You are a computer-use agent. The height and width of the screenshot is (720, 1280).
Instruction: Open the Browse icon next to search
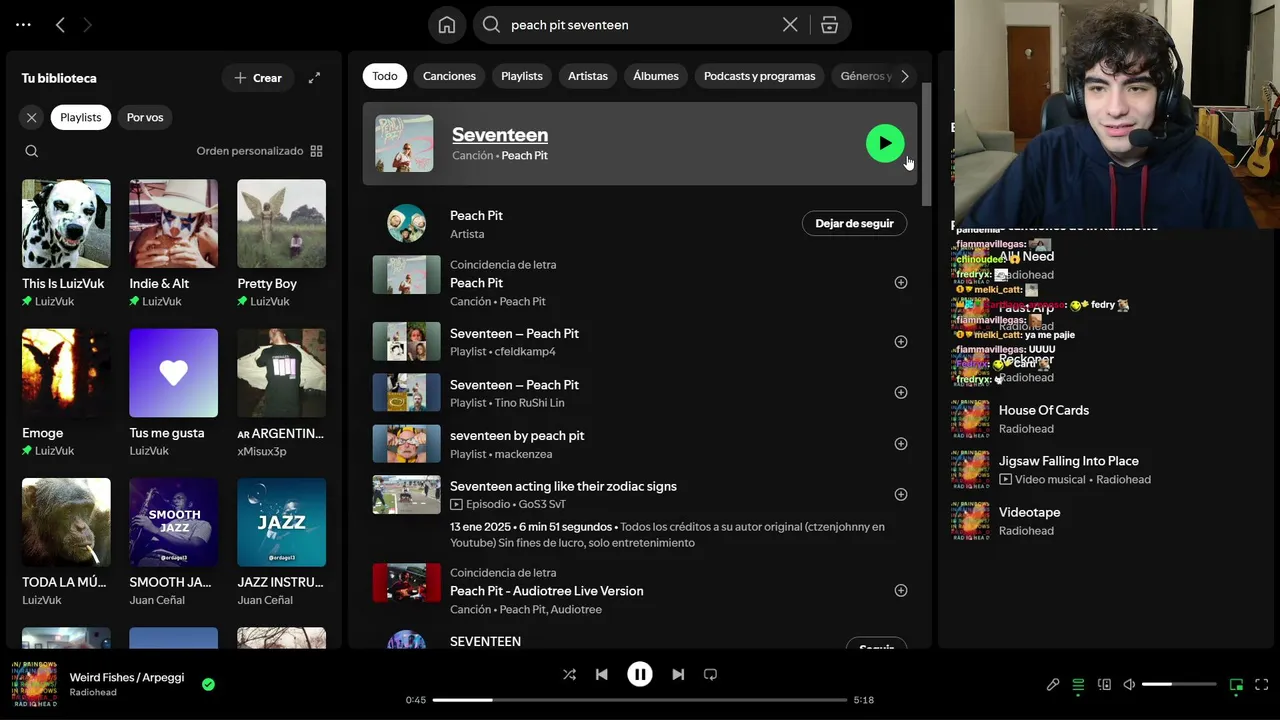click(829, 25)
